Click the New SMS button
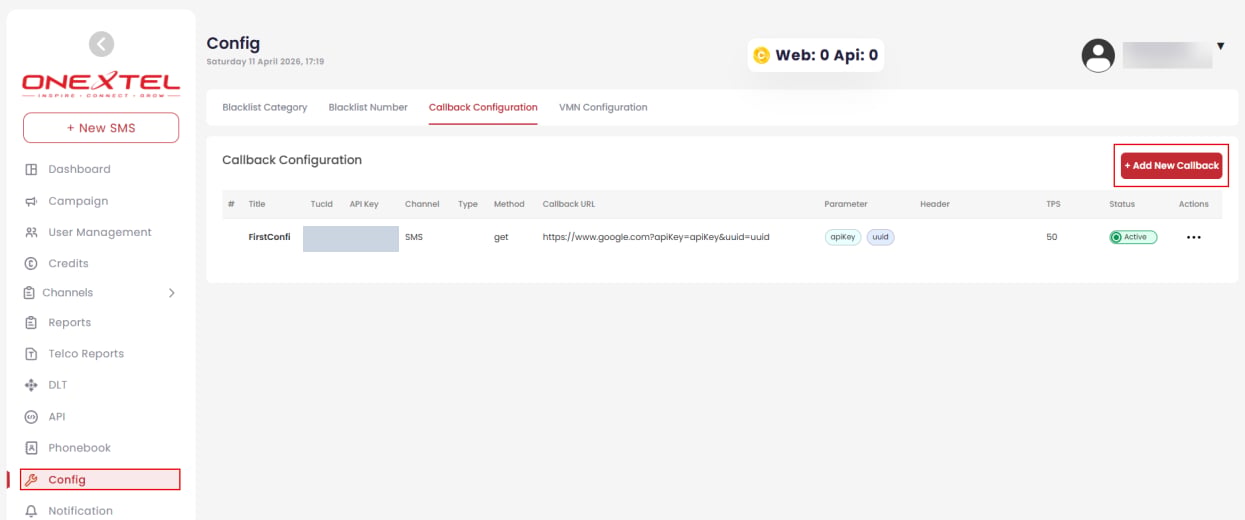This screenshot has height=520, width=1245. (101, 128)
